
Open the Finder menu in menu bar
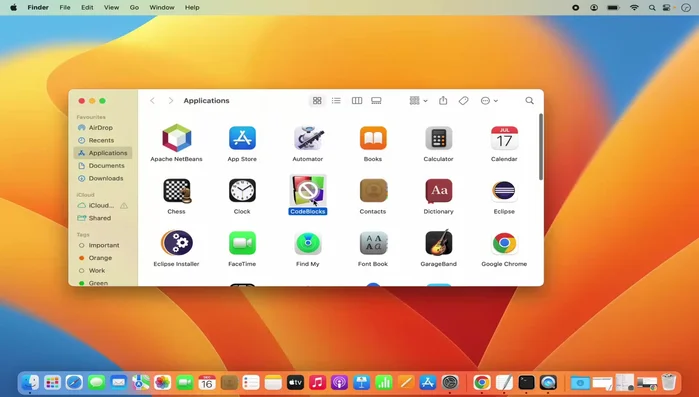(x=38, y=8)
